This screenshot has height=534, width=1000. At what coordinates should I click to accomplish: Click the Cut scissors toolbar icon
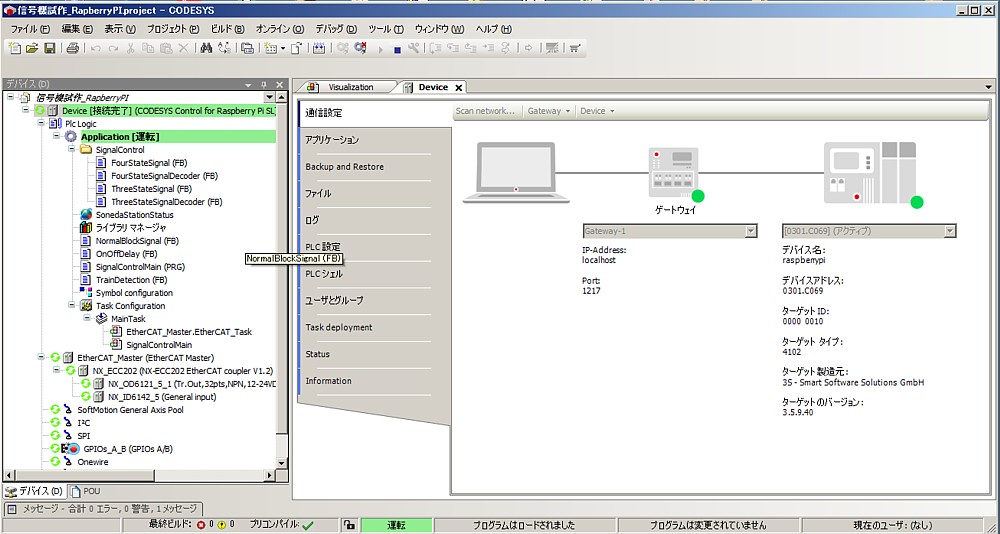[130, 48]
